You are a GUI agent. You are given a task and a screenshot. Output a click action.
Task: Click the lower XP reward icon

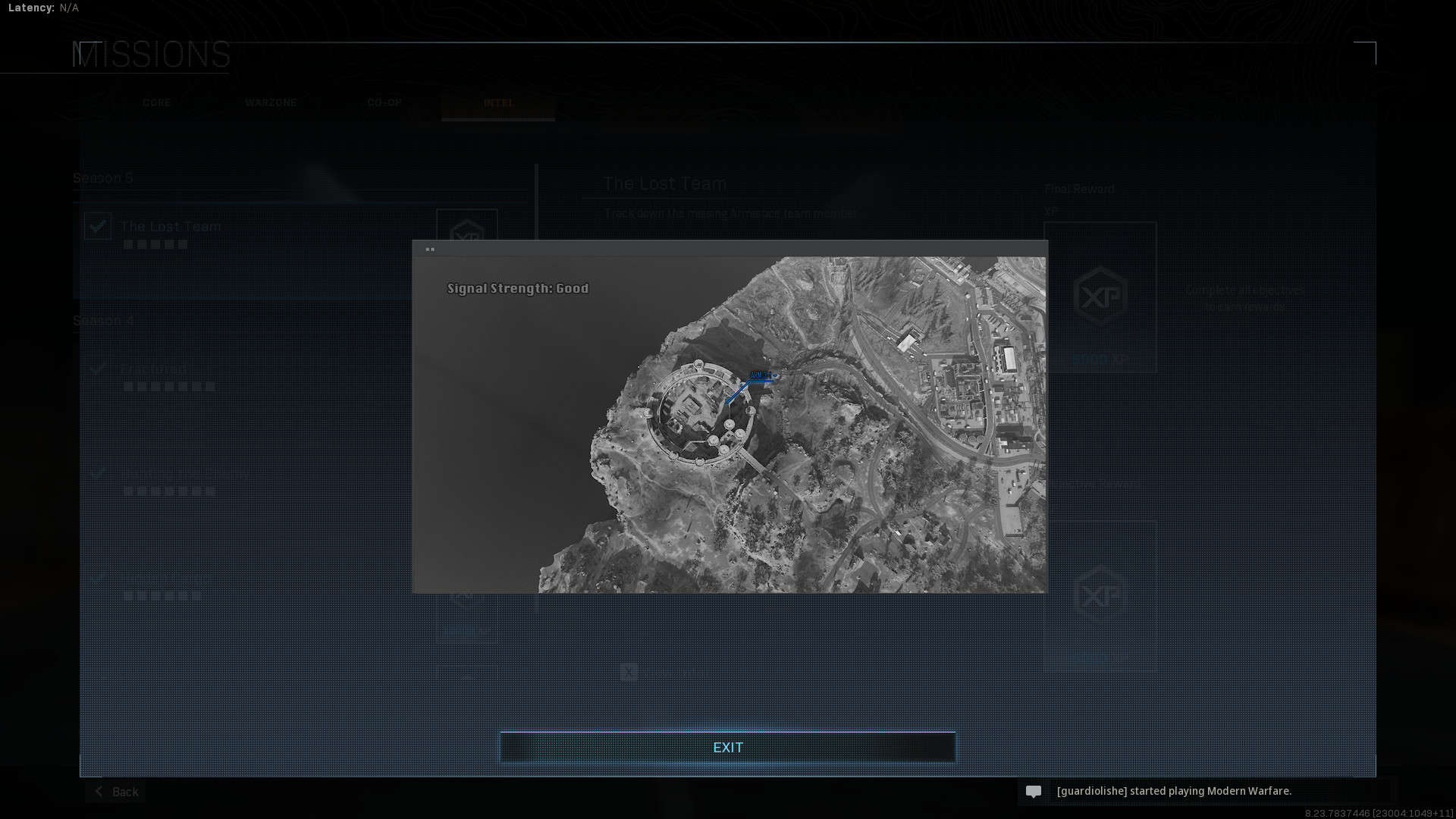pyautogui.click(x=1100, y=596)
